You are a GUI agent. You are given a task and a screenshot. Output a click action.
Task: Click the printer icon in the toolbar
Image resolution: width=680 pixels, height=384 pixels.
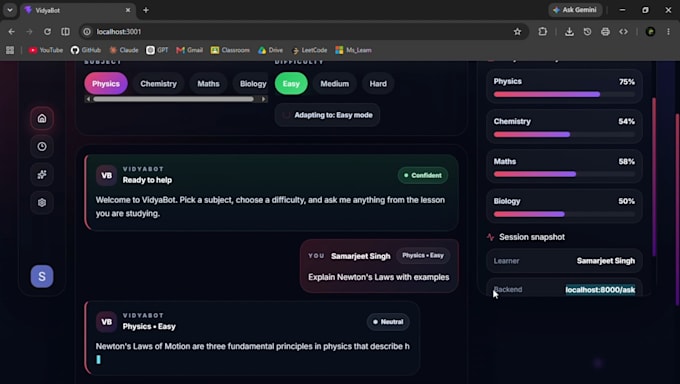click(605, 32)
